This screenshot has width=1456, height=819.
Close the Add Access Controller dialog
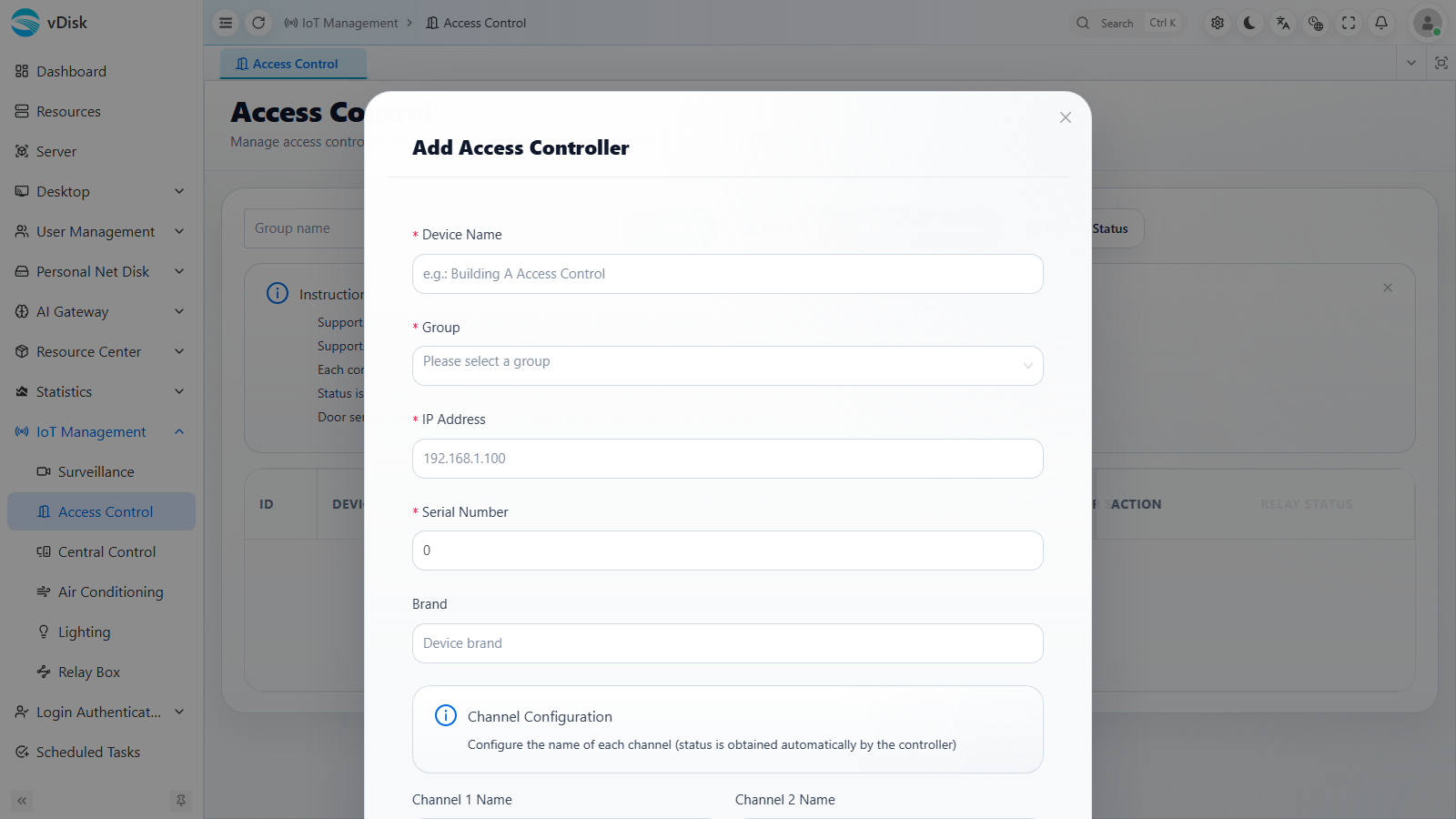click(1066, 117)
